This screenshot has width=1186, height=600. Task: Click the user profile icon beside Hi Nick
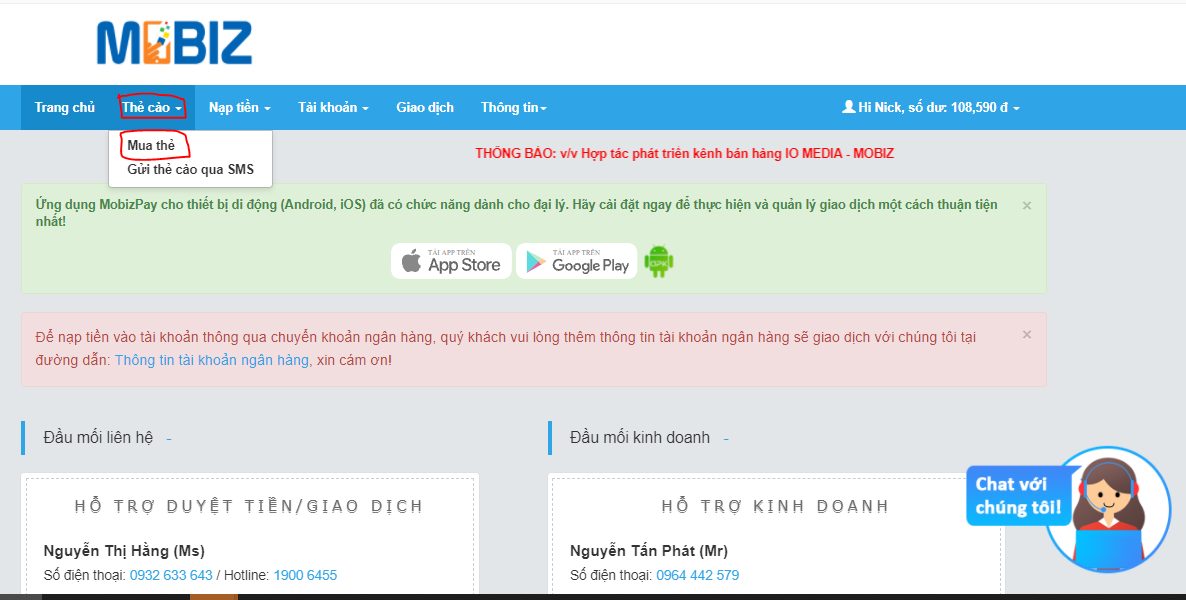848,107
